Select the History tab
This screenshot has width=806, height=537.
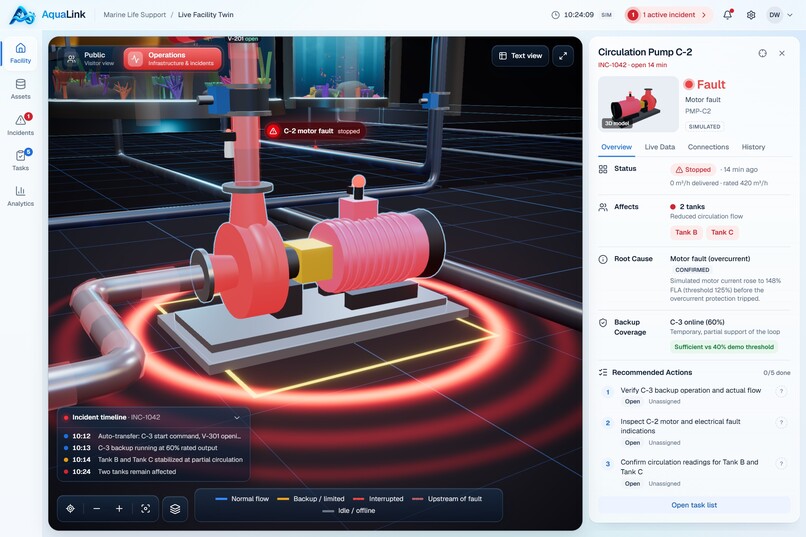(x=753, y=147)
